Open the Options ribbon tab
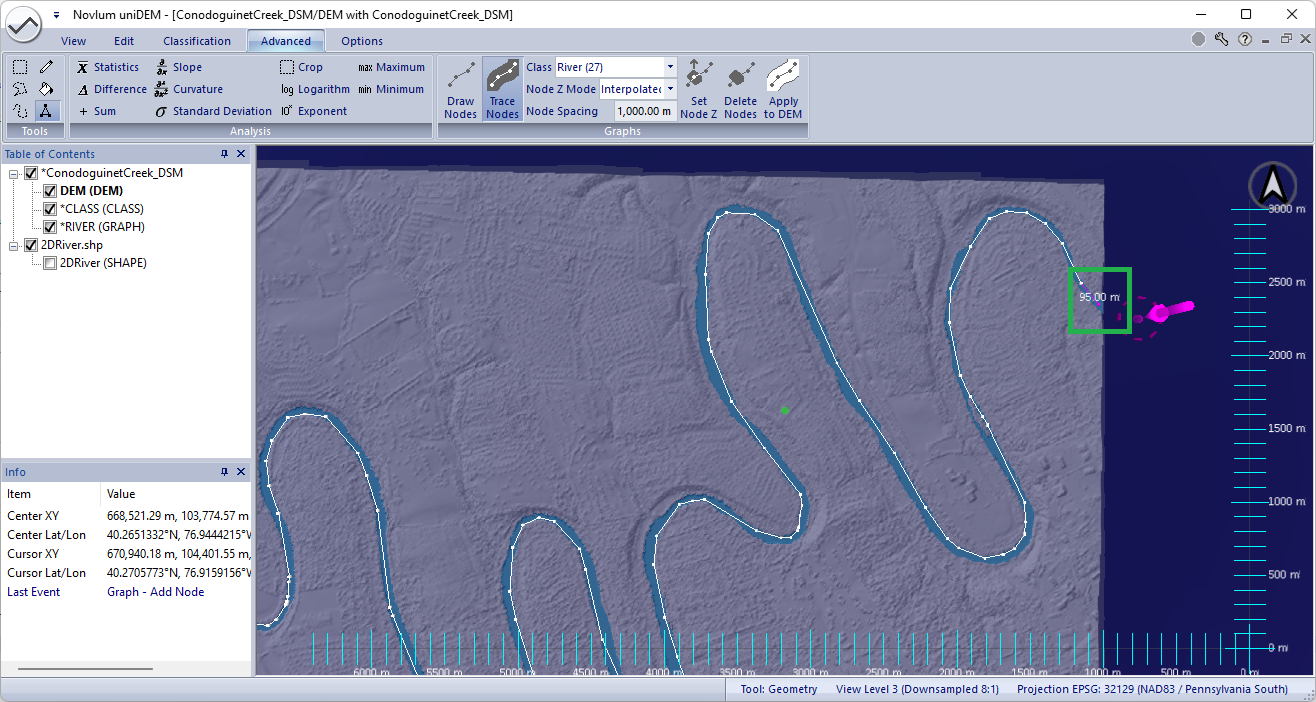Viewport: 1316px width, 702px height. (x=362, y=41)
